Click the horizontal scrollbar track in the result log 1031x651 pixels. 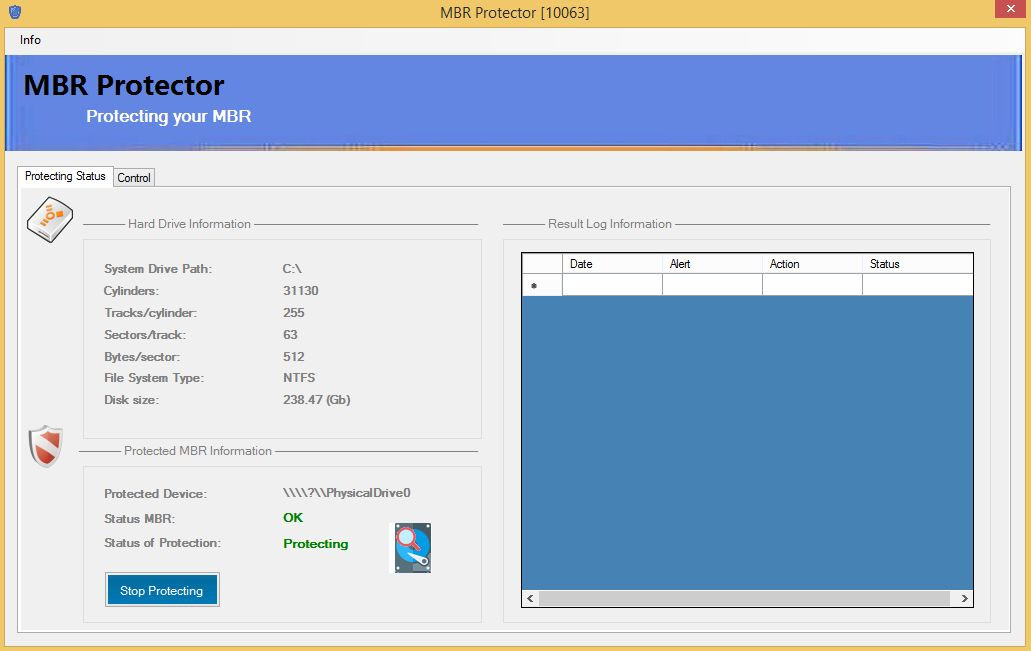[744, 598]
